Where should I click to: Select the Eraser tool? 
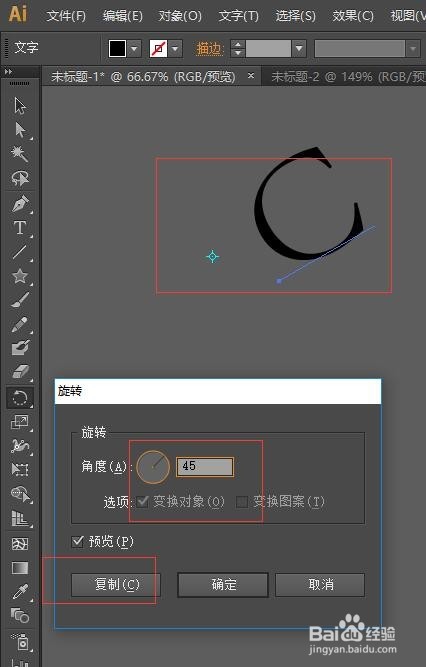coord(20,373)
